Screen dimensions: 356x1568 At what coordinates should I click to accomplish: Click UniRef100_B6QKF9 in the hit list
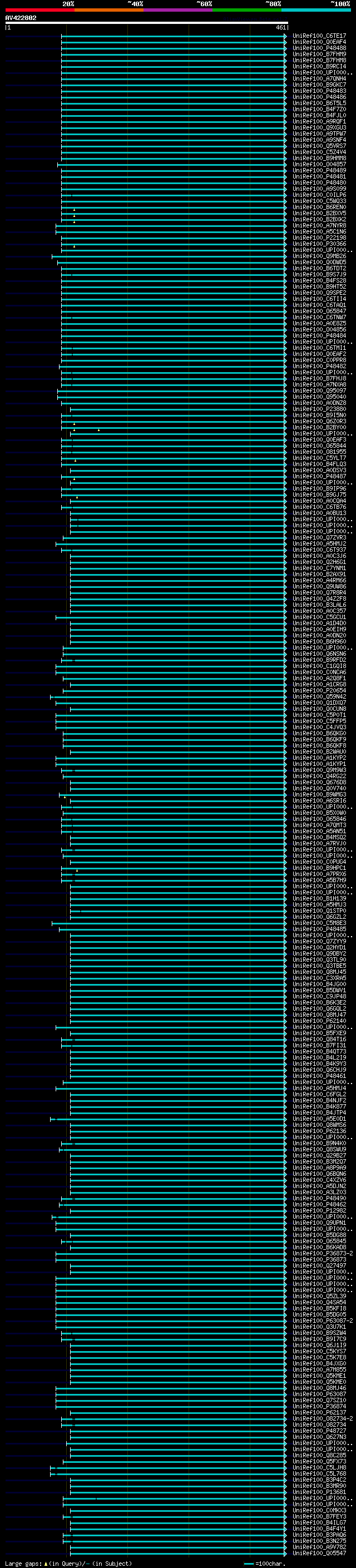point(319,740)
